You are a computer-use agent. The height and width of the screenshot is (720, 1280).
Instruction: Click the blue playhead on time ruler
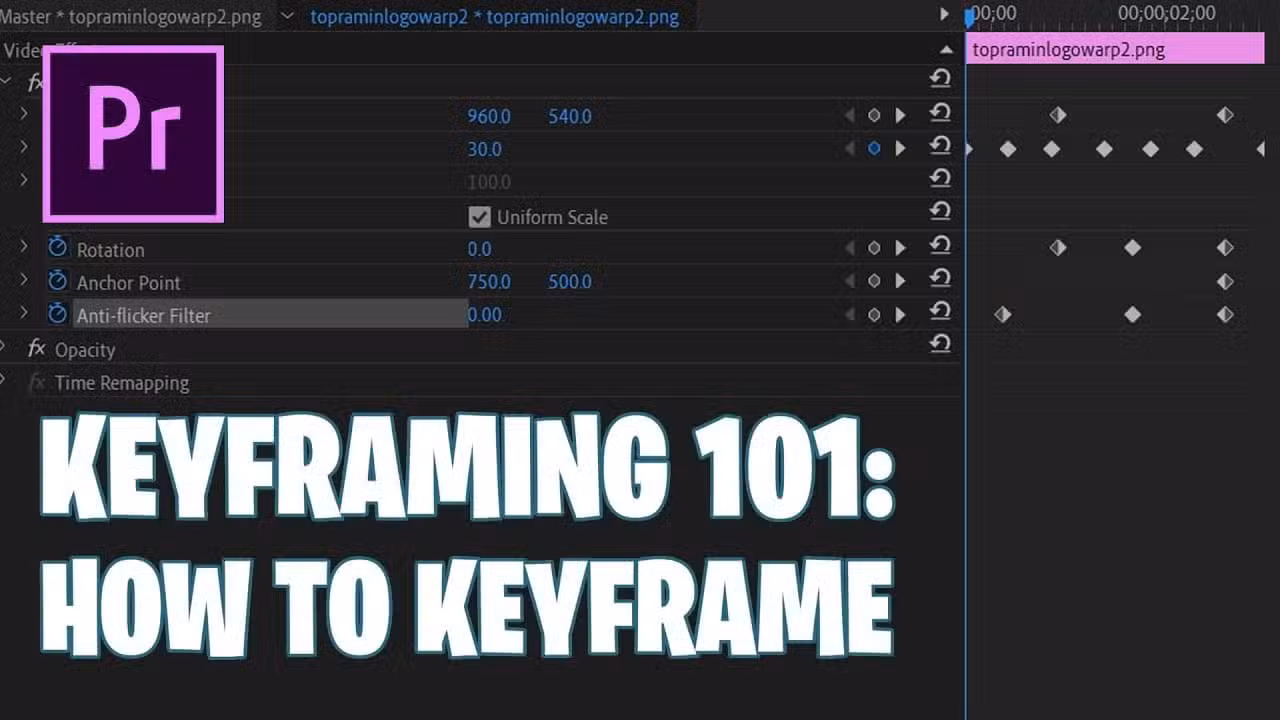point(968,16)
